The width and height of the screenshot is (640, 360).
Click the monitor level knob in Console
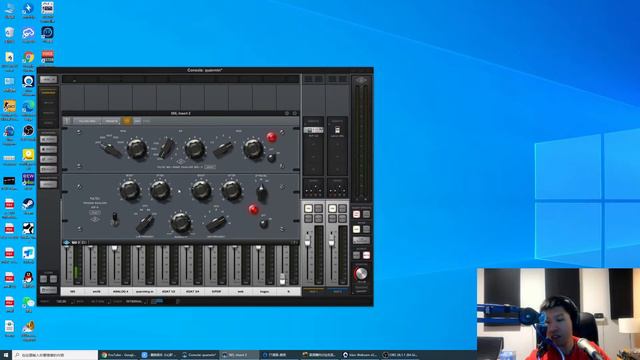(x=360, y=274)
